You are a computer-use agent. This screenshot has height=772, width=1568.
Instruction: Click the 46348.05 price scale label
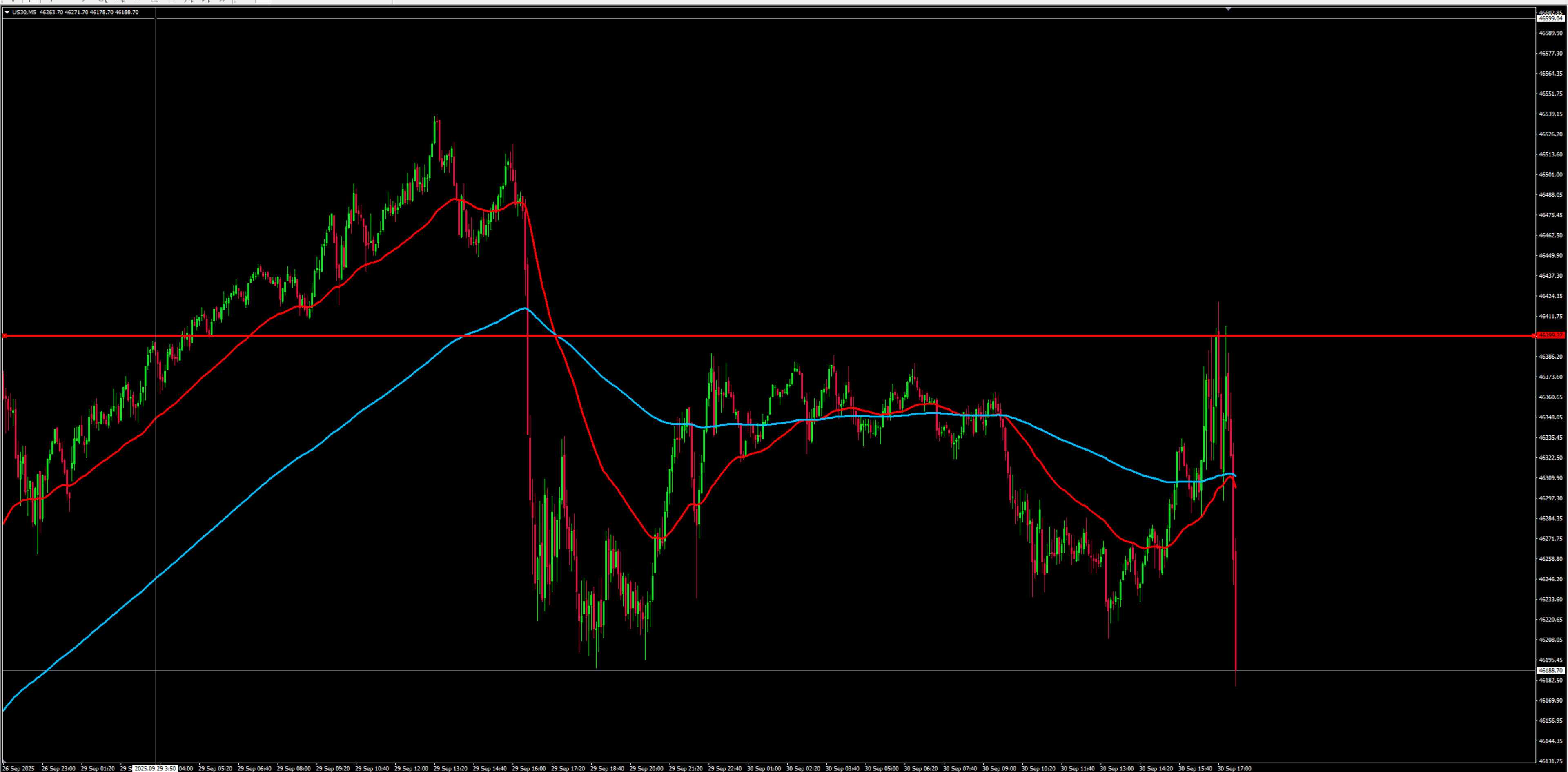coord(1550,417)
